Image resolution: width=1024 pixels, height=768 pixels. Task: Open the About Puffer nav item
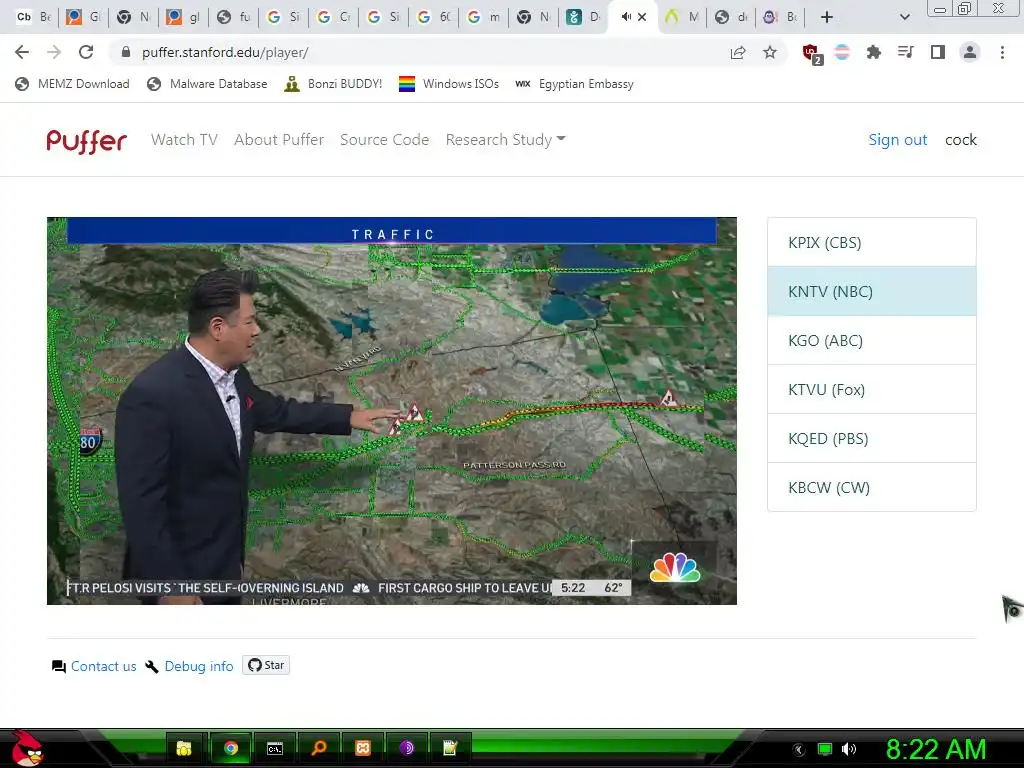click(279, 140)
